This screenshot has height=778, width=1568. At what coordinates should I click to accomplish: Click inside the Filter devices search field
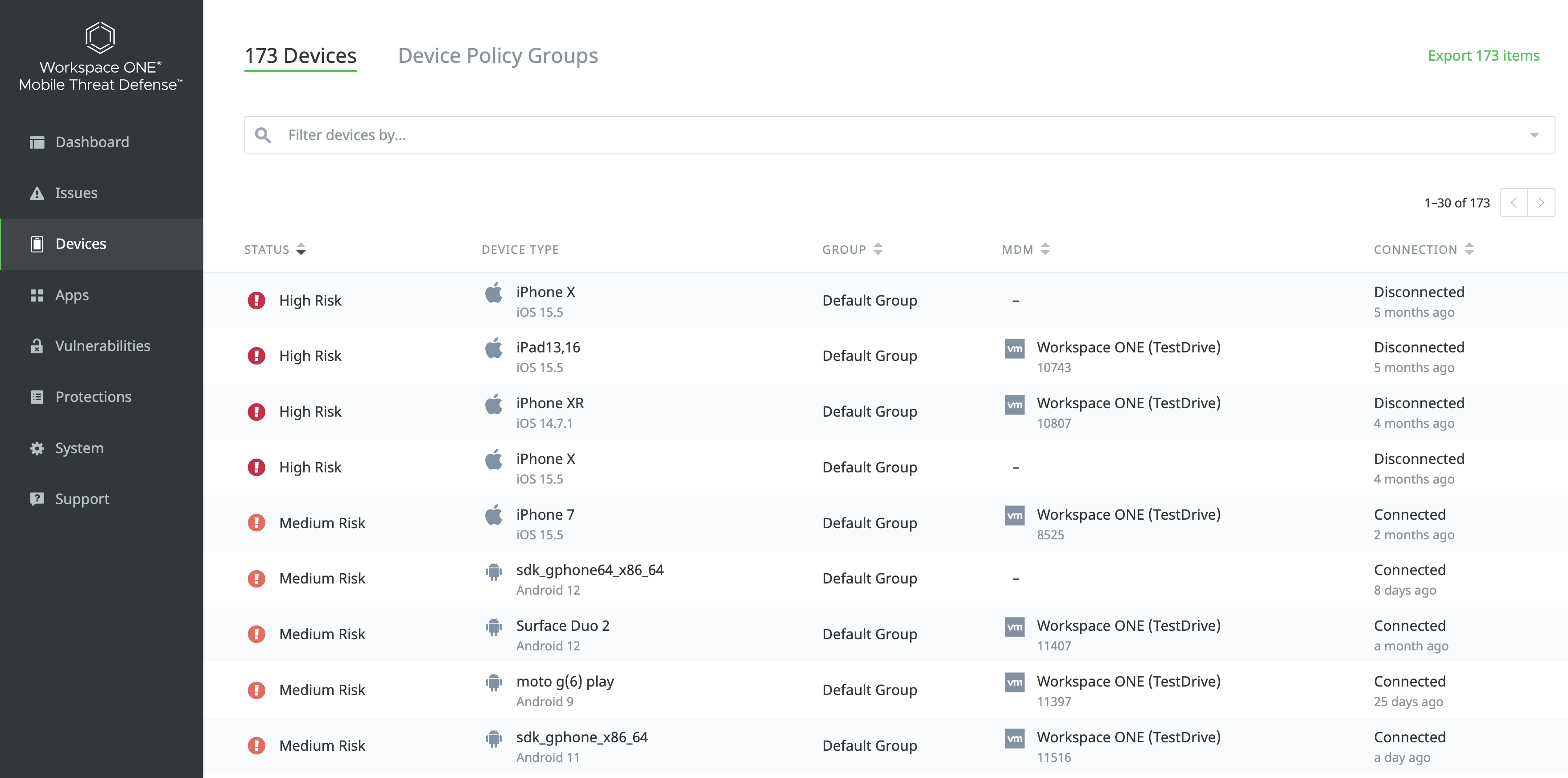(548, 135)
